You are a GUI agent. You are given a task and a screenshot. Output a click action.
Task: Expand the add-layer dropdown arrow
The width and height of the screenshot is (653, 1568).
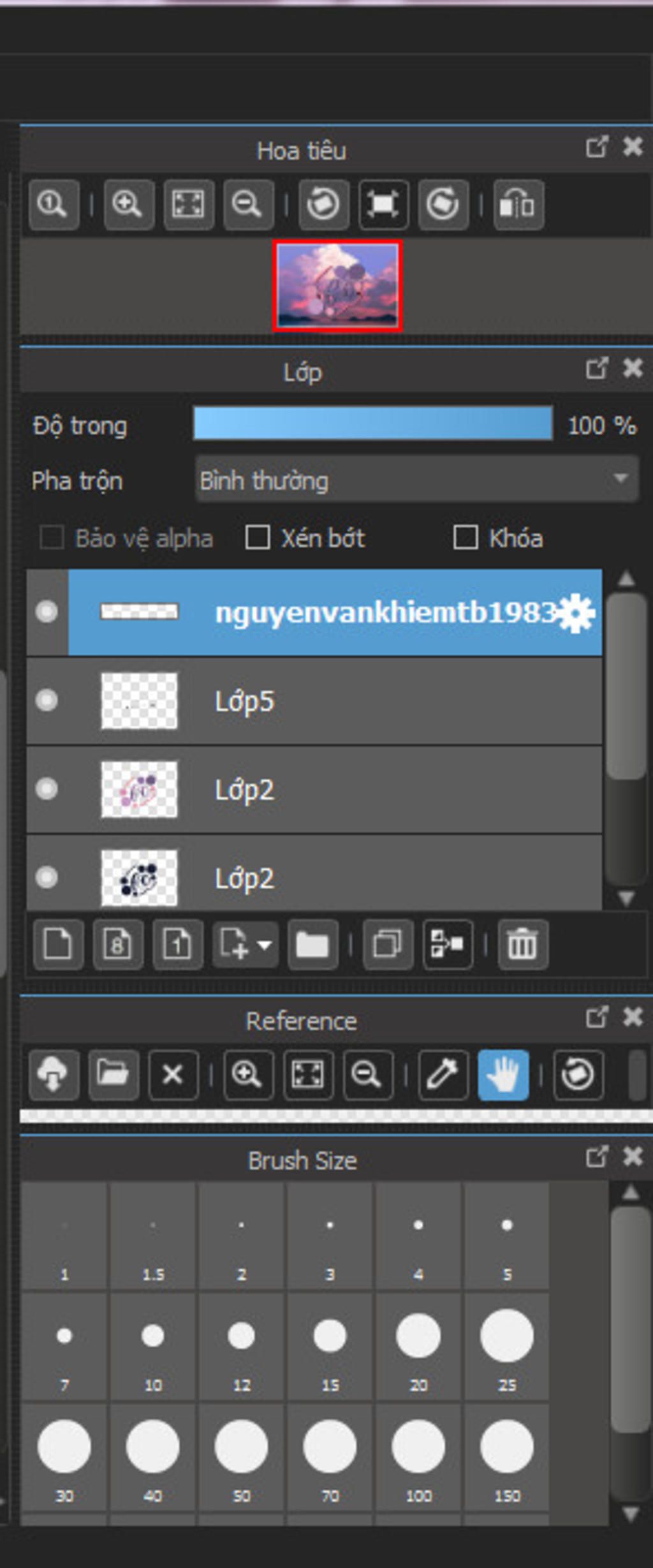[x=265, y=944]
